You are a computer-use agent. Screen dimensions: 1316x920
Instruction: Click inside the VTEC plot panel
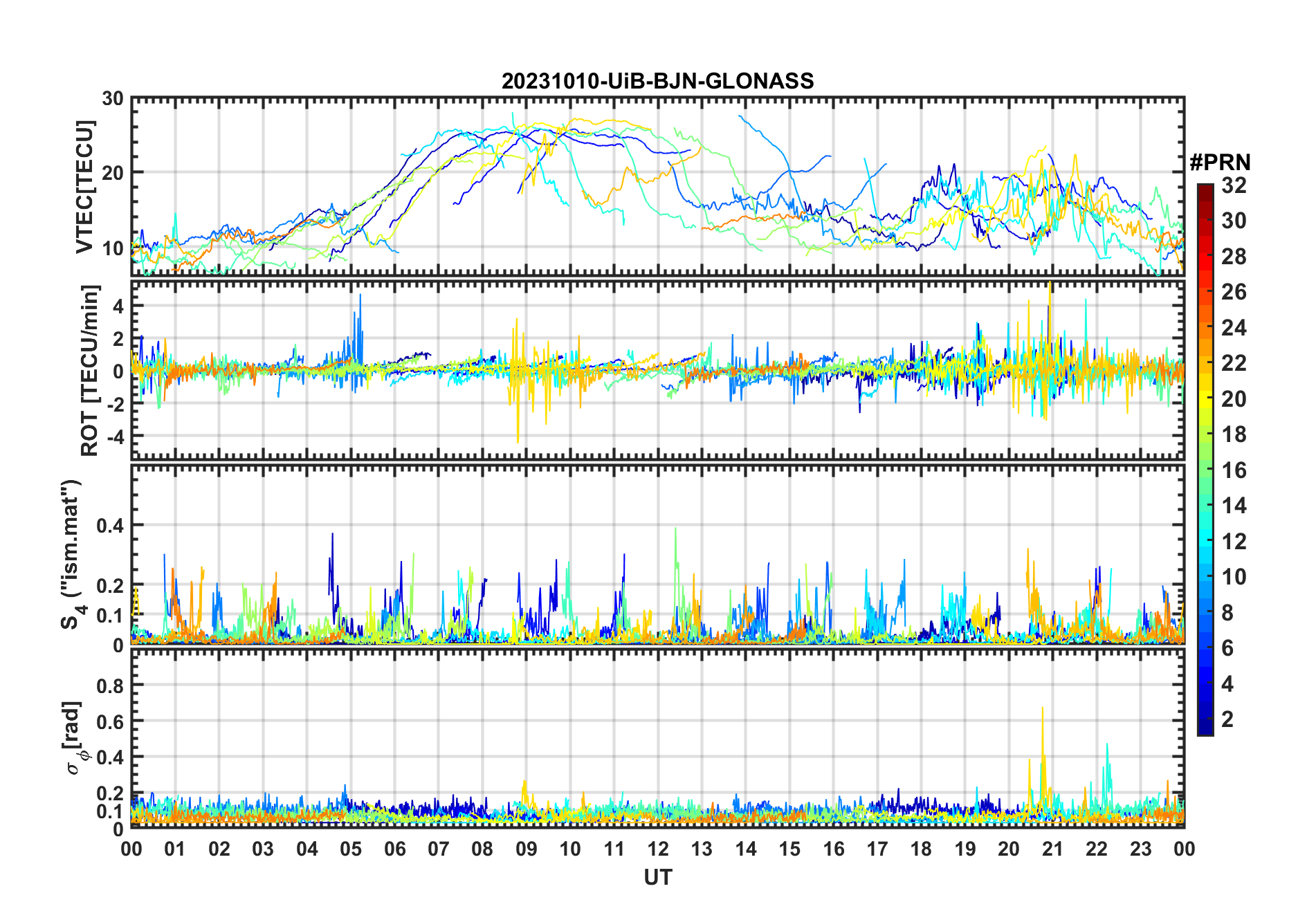[658, 186]
